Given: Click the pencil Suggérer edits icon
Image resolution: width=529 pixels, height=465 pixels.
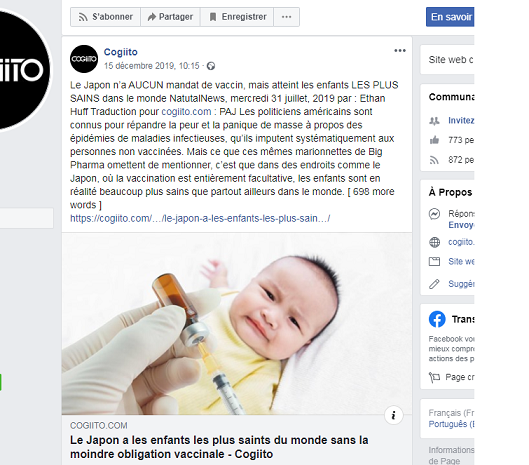Looking at the screenshot, I should (434, 284).
